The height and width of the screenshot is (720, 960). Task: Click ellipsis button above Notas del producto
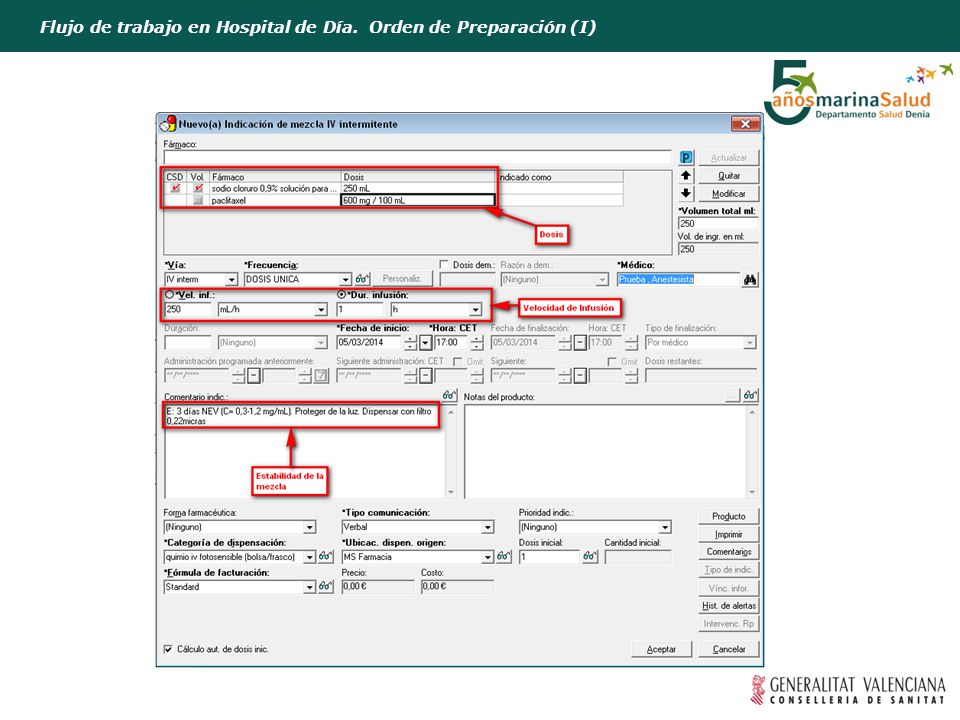coord(732,396)
